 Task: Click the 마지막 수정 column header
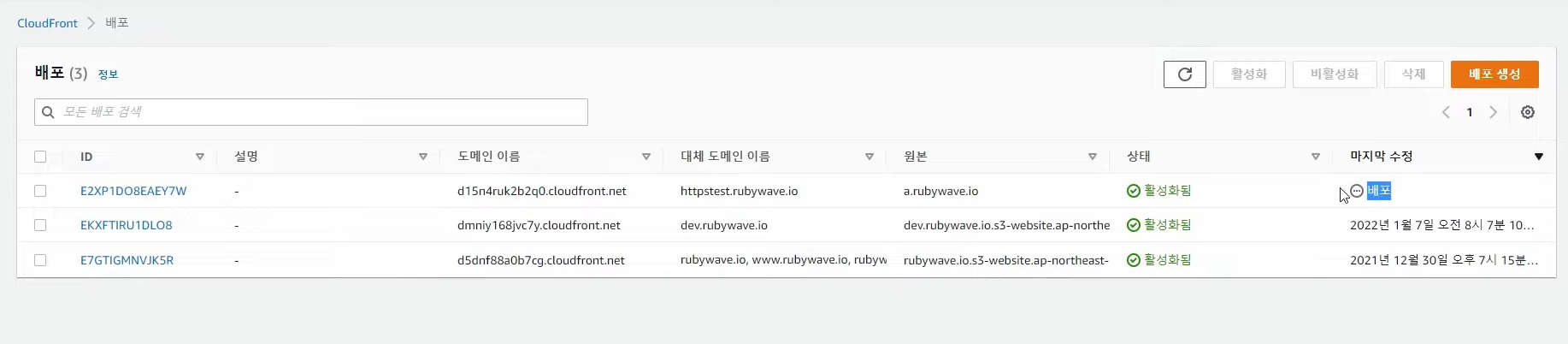[1381, 157]
